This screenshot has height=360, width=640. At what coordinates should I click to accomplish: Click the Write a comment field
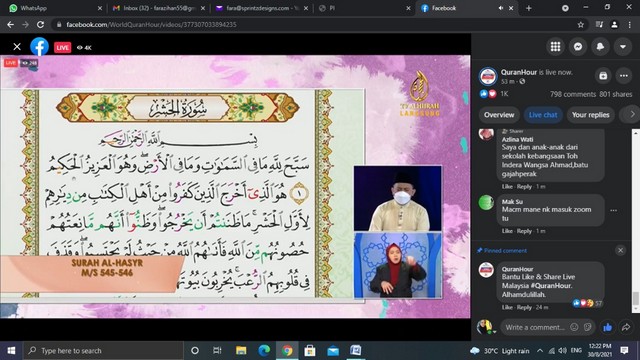coord(535,327)
